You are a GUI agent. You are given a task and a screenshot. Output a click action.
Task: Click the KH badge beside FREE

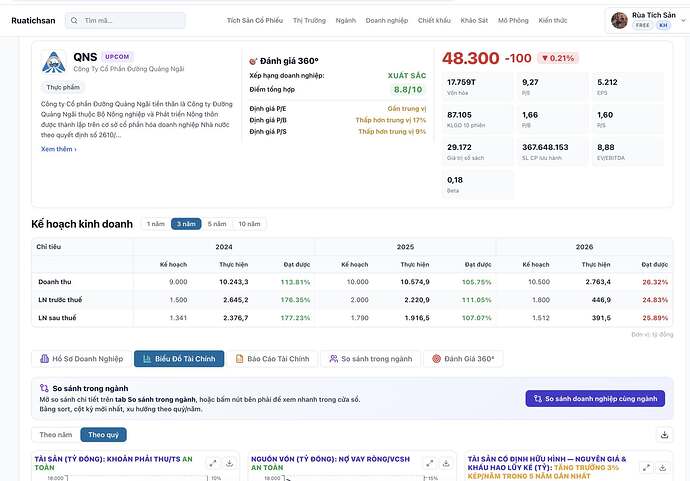click(x=663, y=25)
